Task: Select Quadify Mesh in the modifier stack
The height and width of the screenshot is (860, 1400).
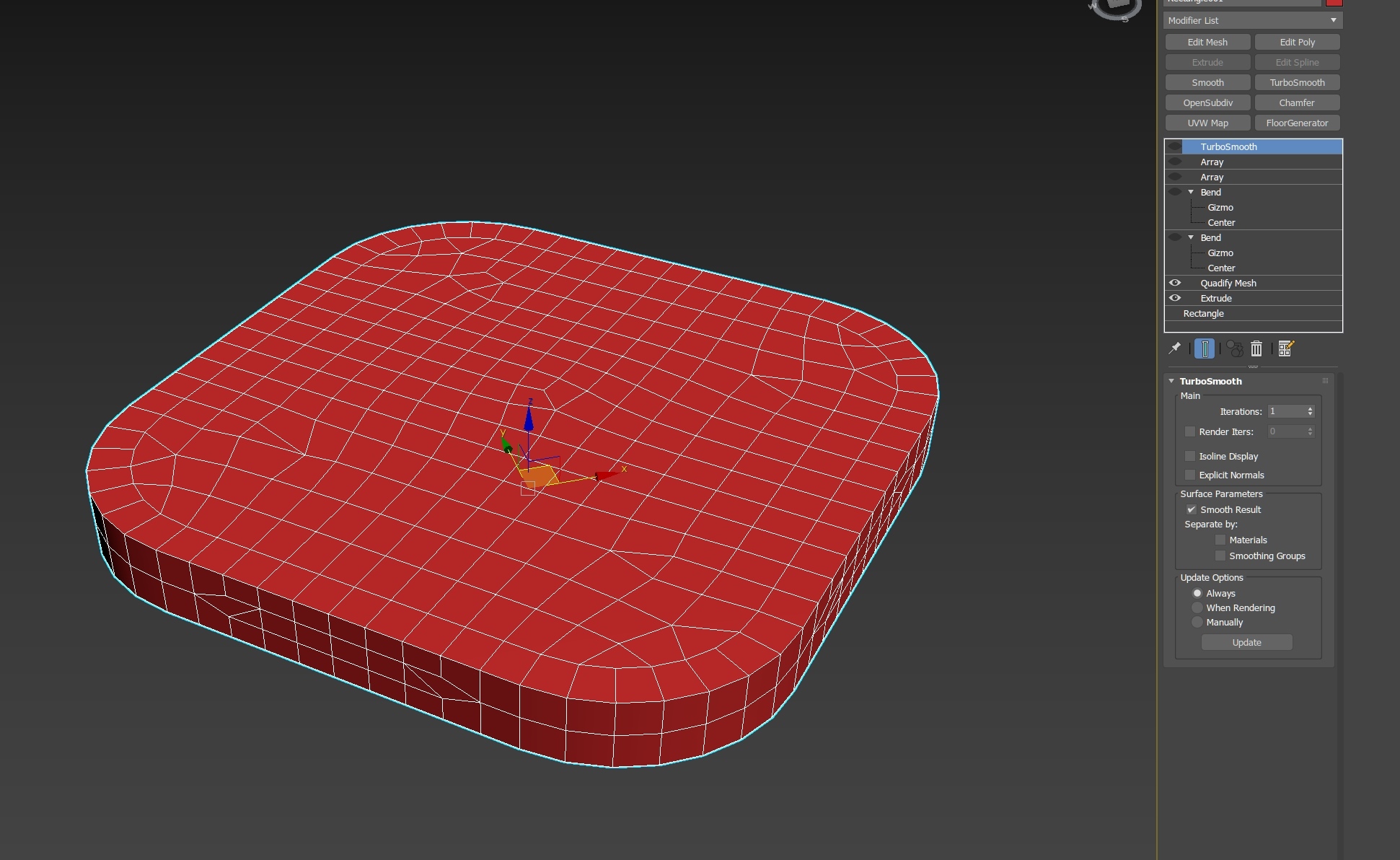Action: coord(1254,283)
